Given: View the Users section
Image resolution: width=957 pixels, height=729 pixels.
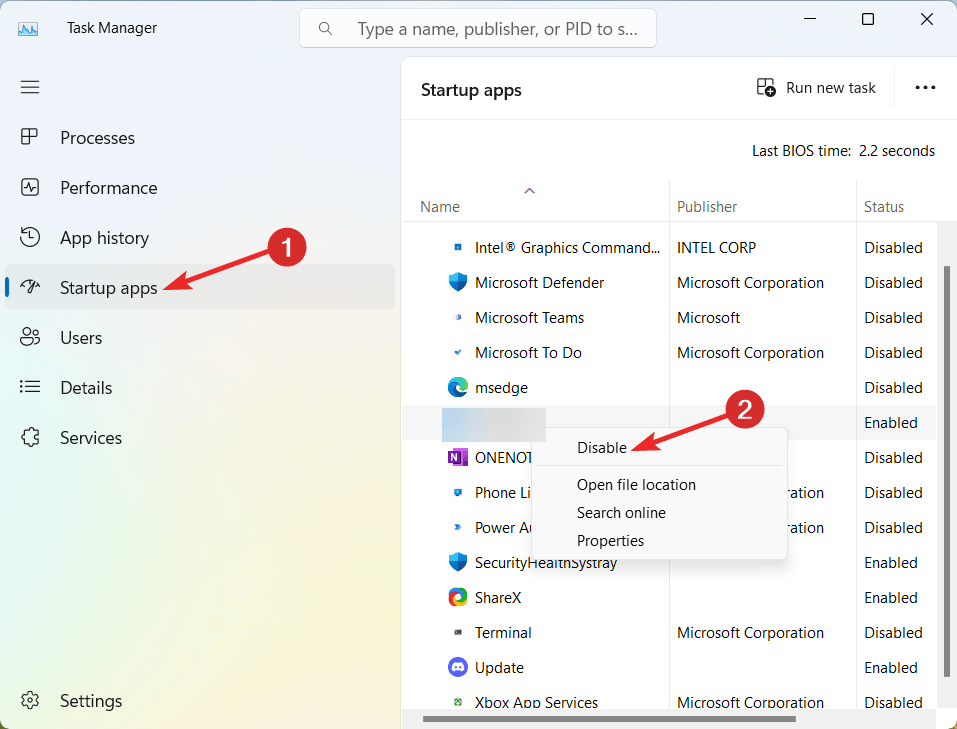Looking at the screenshot, I should tap(81, 337).
